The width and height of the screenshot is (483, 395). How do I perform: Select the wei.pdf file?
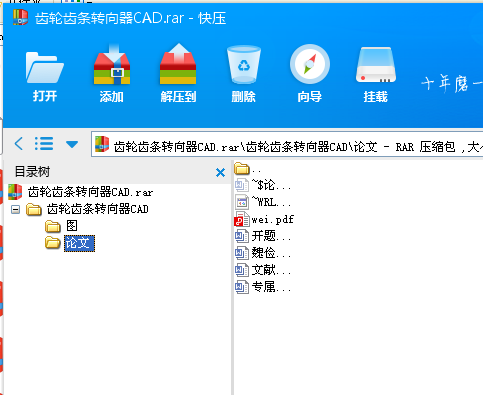[264, 219]
